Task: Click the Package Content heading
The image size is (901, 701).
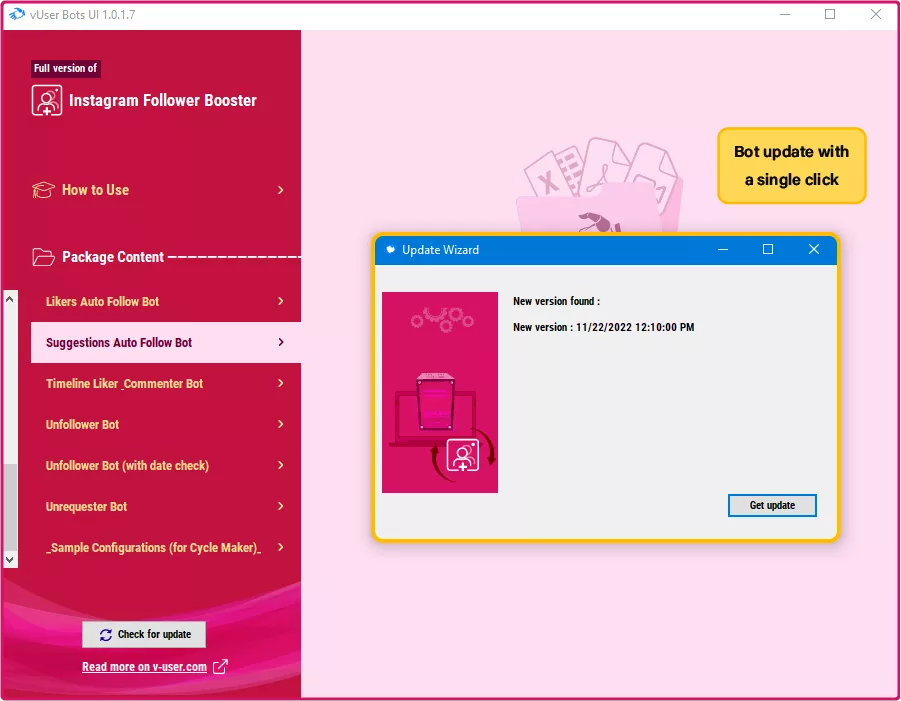Action: pos(113,257)
